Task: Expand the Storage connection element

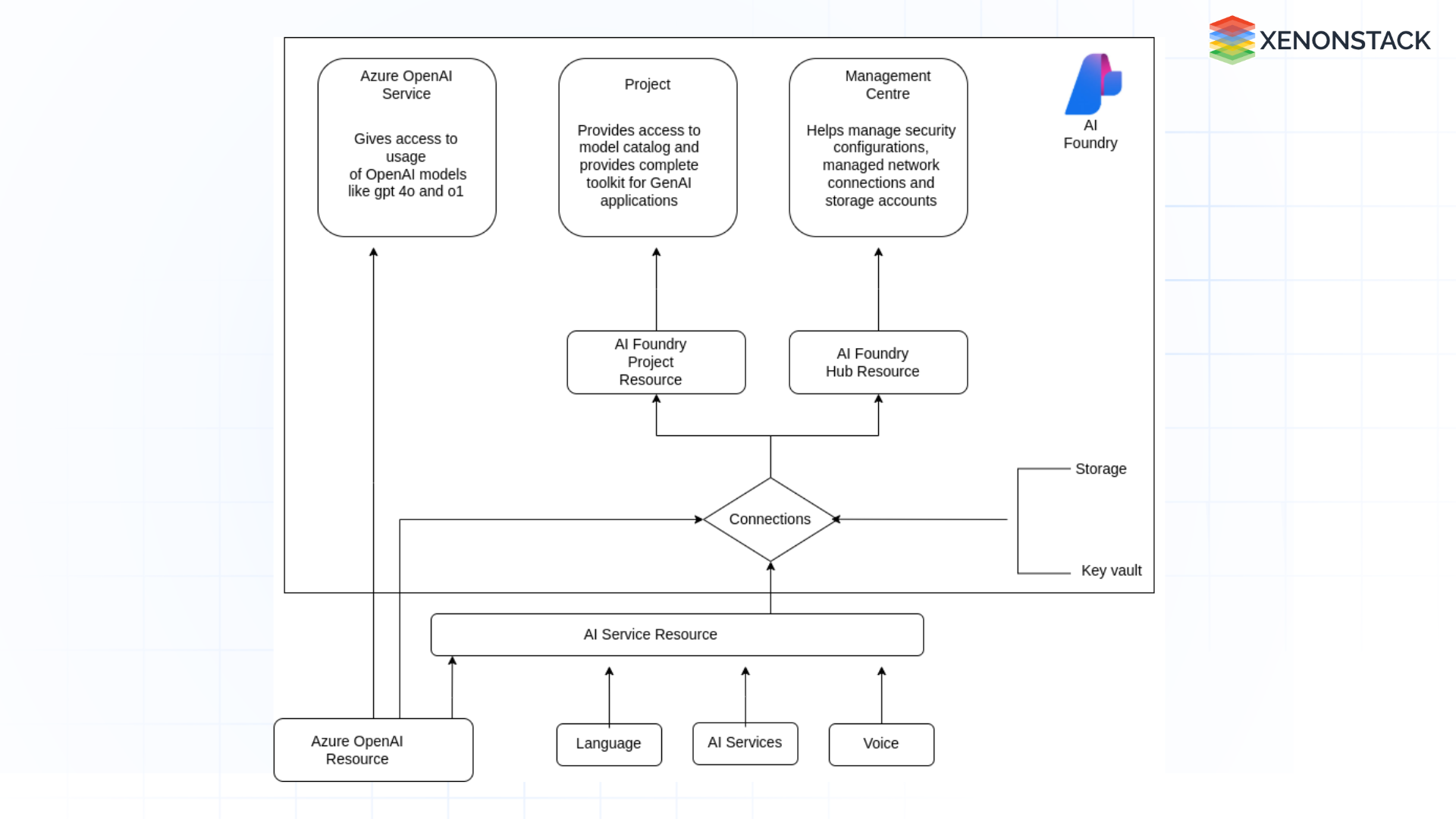Action: coord(1100,468)
